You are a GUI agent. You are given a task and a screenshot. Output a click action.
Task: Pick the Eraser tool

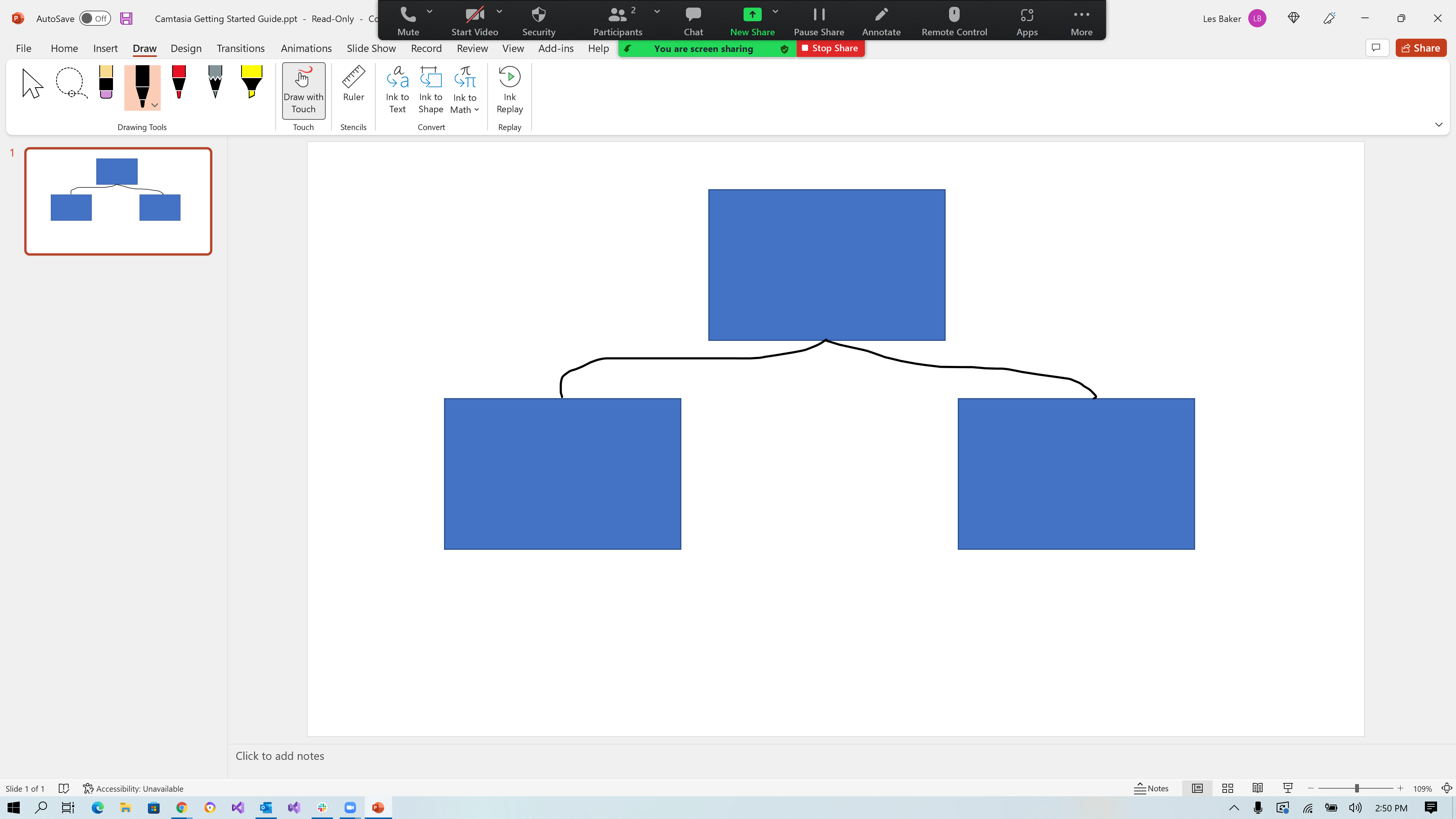coord(106,83)
